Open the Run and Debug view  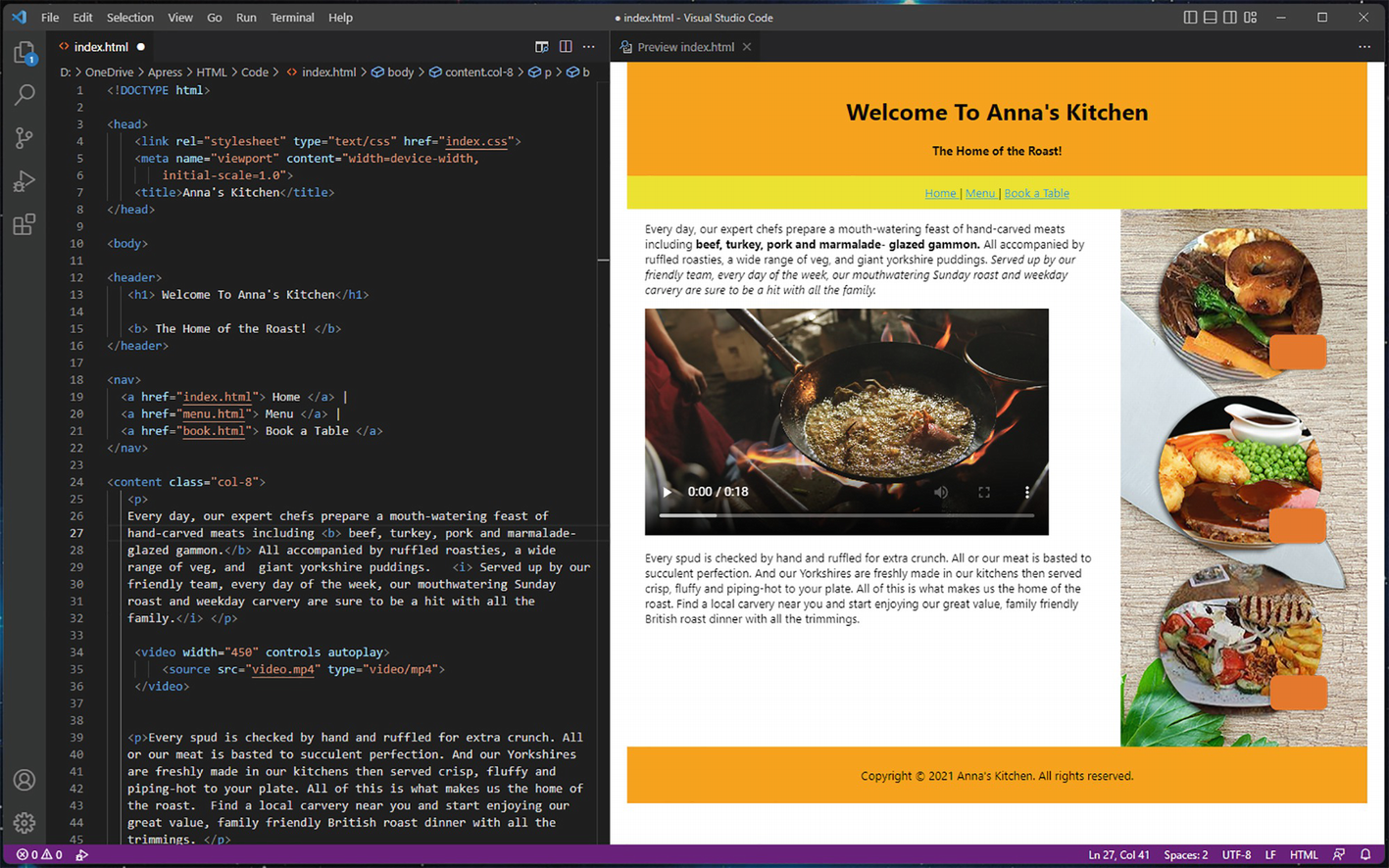[25, 181]
